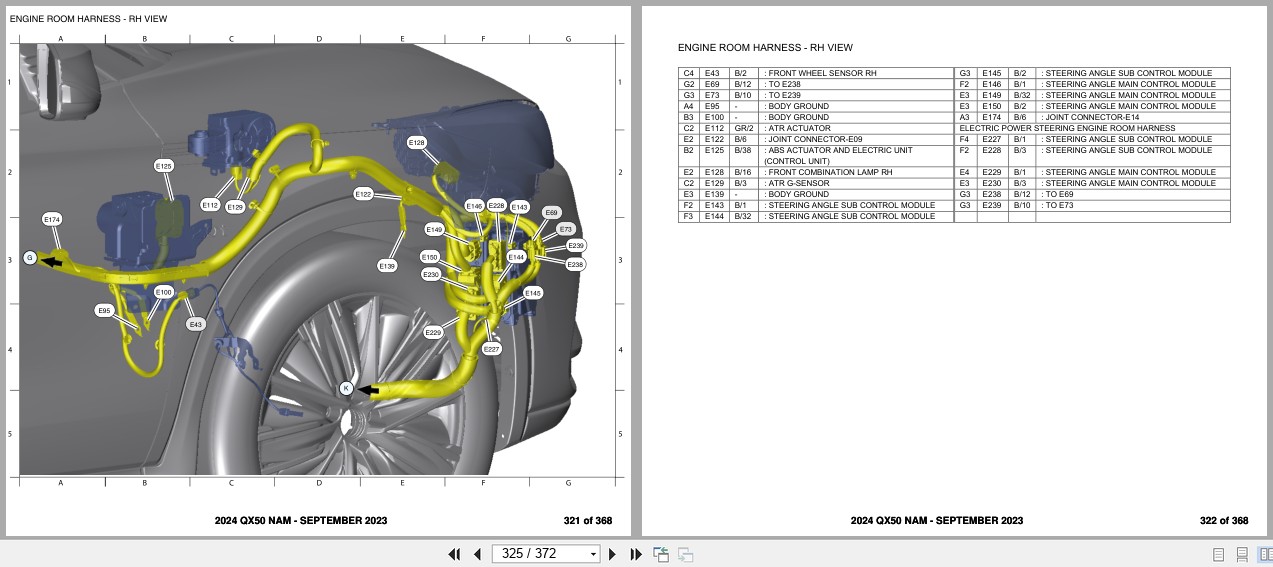Go to the next page
The image size is (1273, 567).
click(612, 554)
